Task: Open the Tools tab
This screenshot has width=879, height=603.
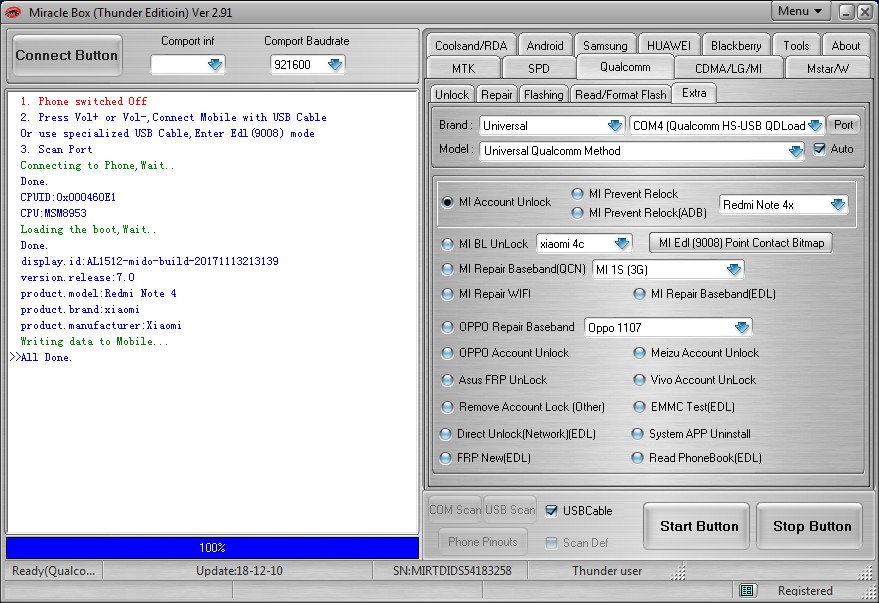Action: click(796, 45)
